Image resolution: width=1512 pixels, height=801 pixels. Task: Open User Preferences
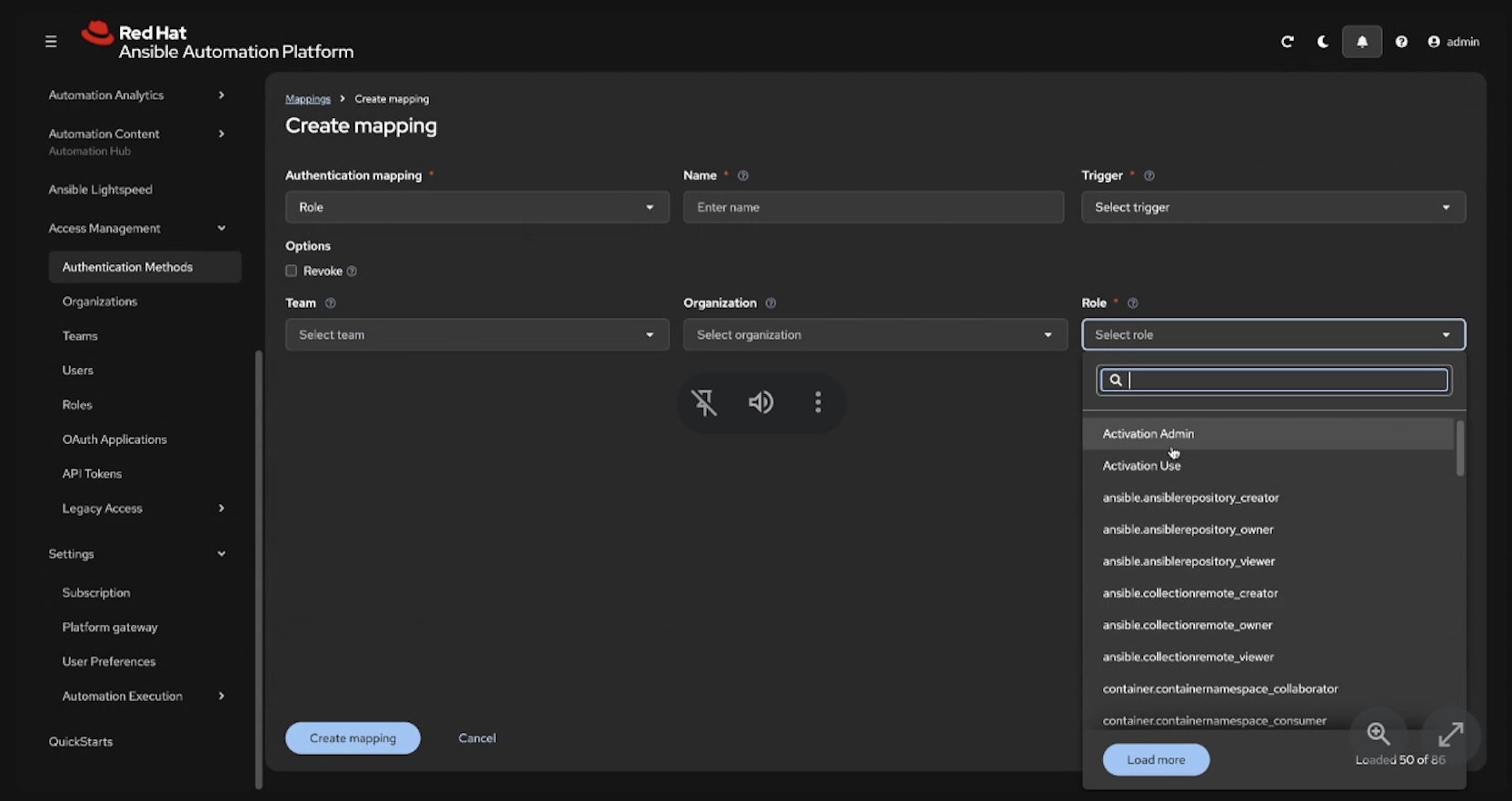109,662
